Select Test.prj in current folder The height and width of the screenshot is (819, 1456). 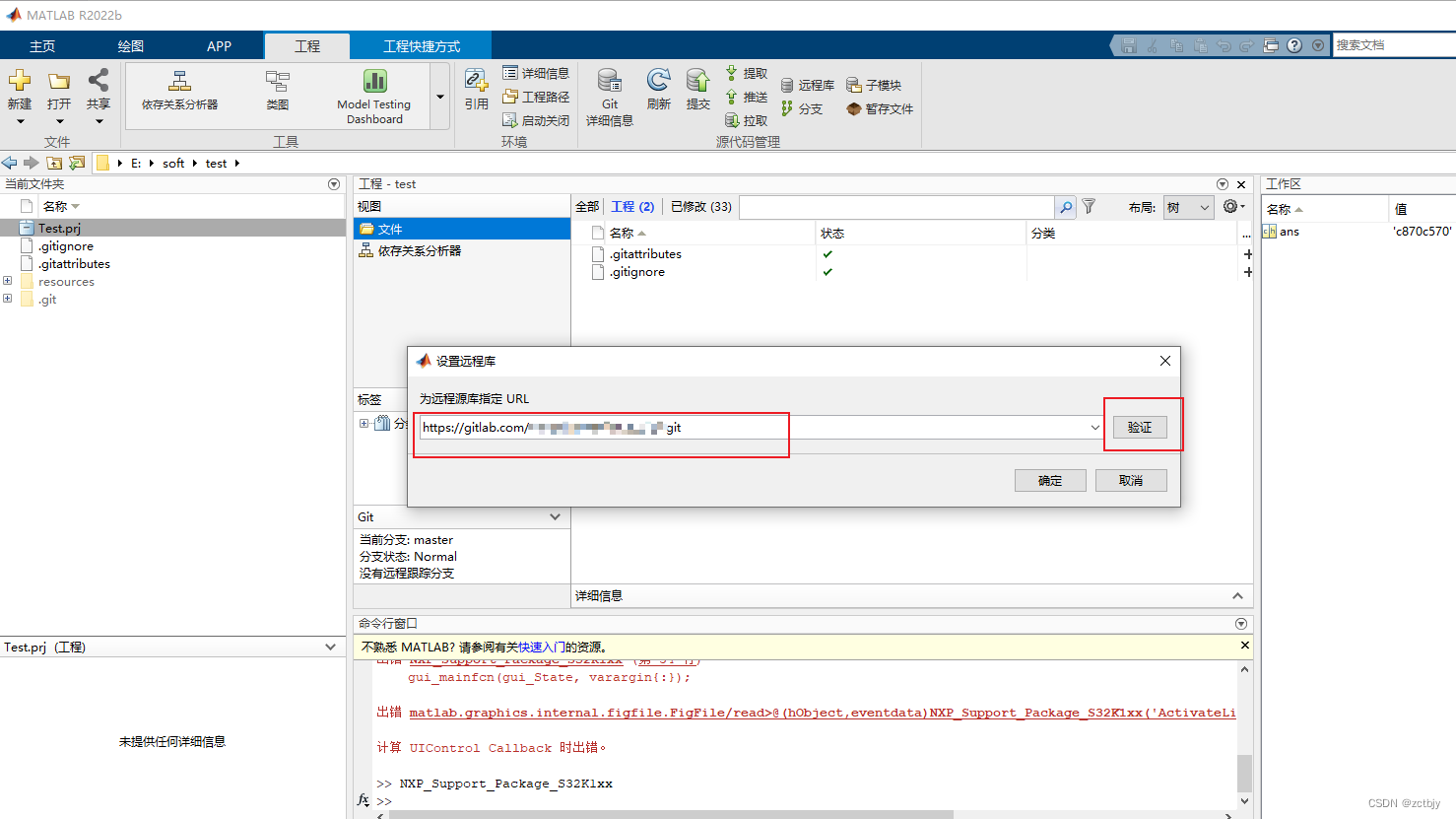click(172, 229)
